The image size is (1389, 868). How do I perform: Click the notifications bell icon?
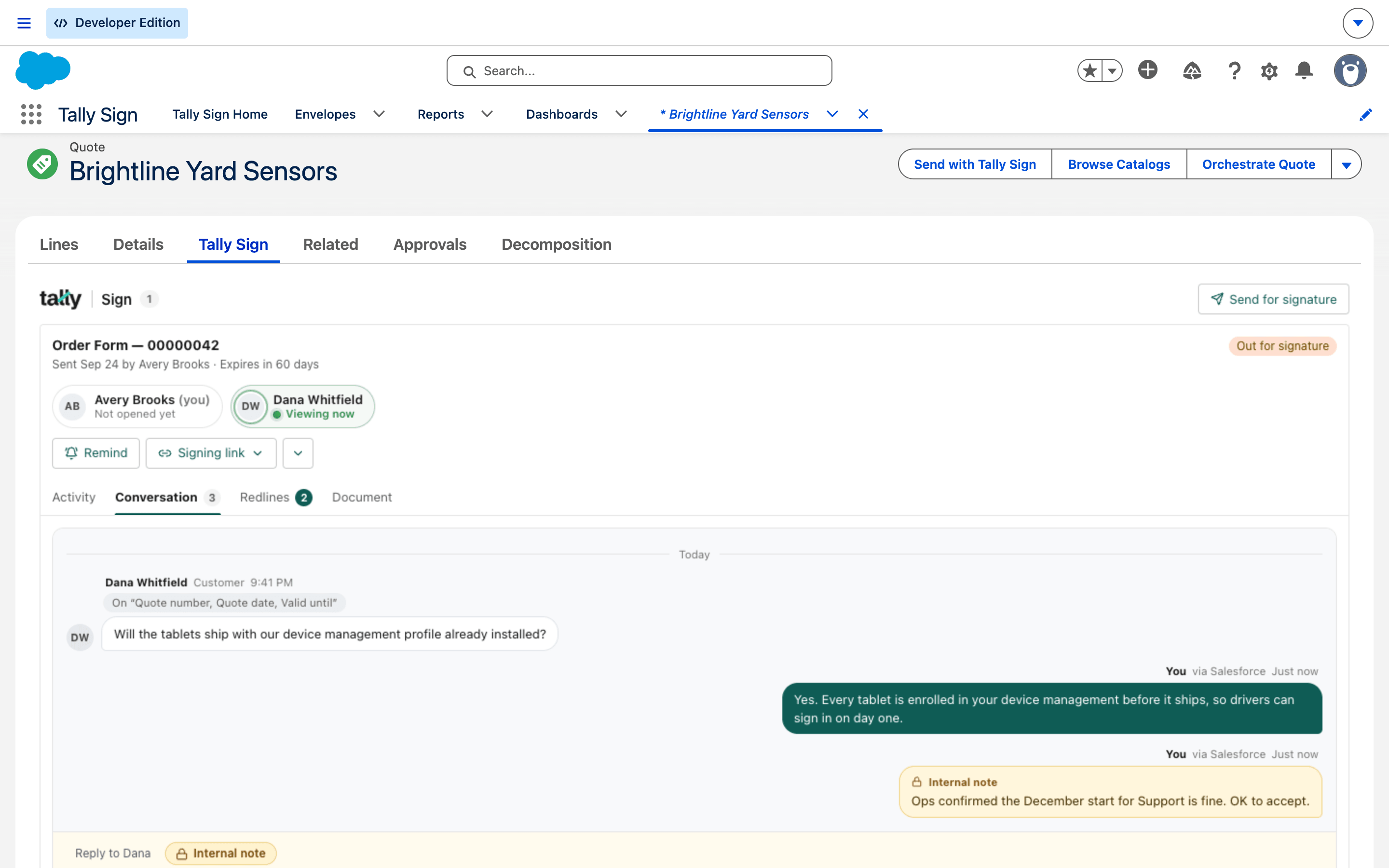pyautogui.click(x=1304, y=70)
